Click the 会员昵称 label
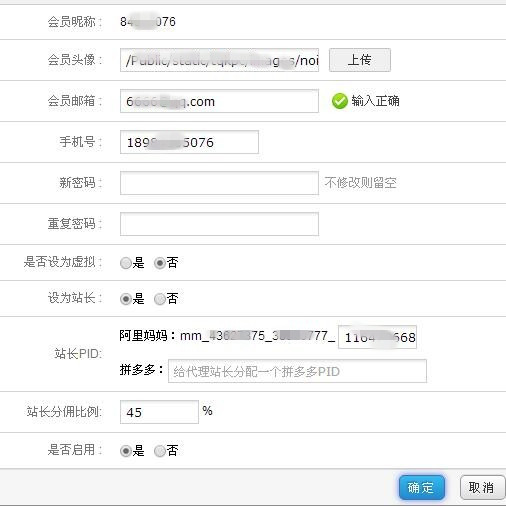This screenshot has height=506, width=506. 75,22
